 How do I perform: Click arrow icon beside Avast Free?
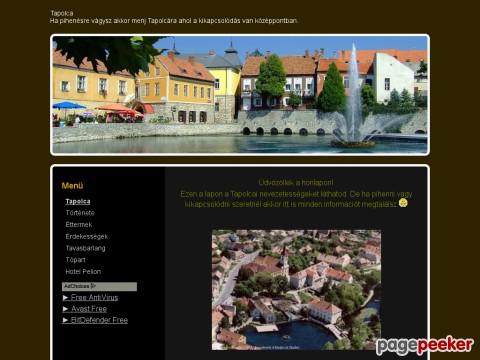pos(66,309)
